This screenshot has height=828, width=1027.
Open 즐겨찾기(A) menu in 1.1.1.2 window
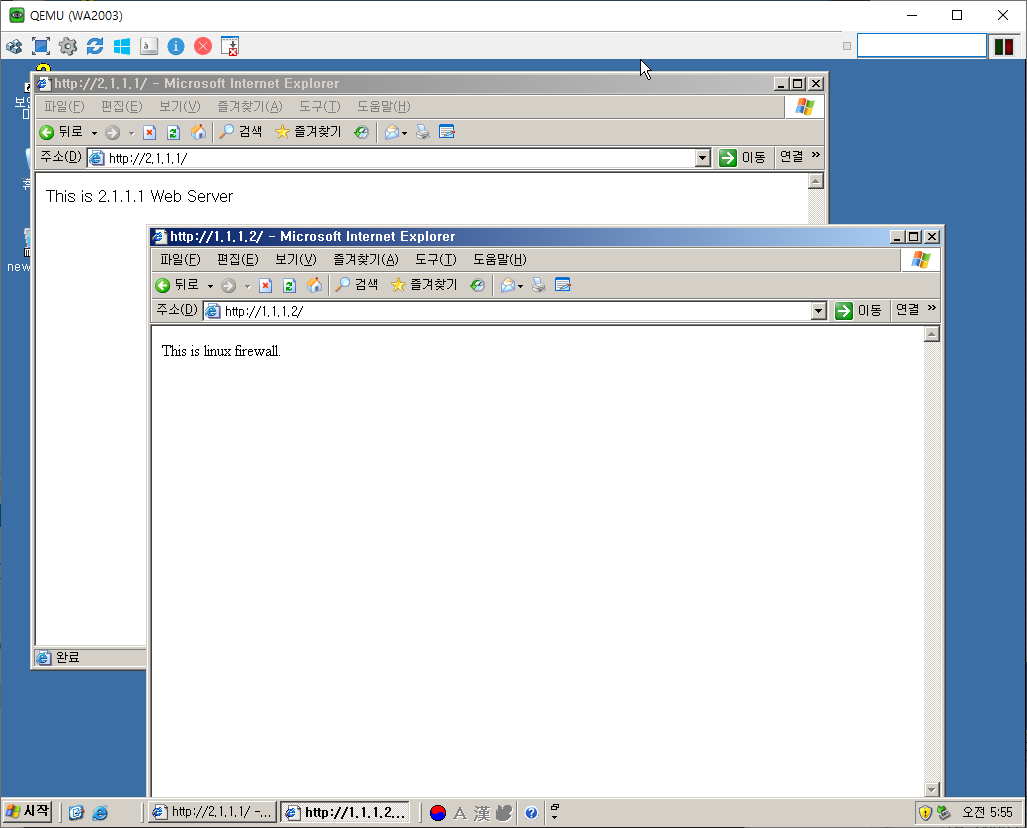coord(365,259)
